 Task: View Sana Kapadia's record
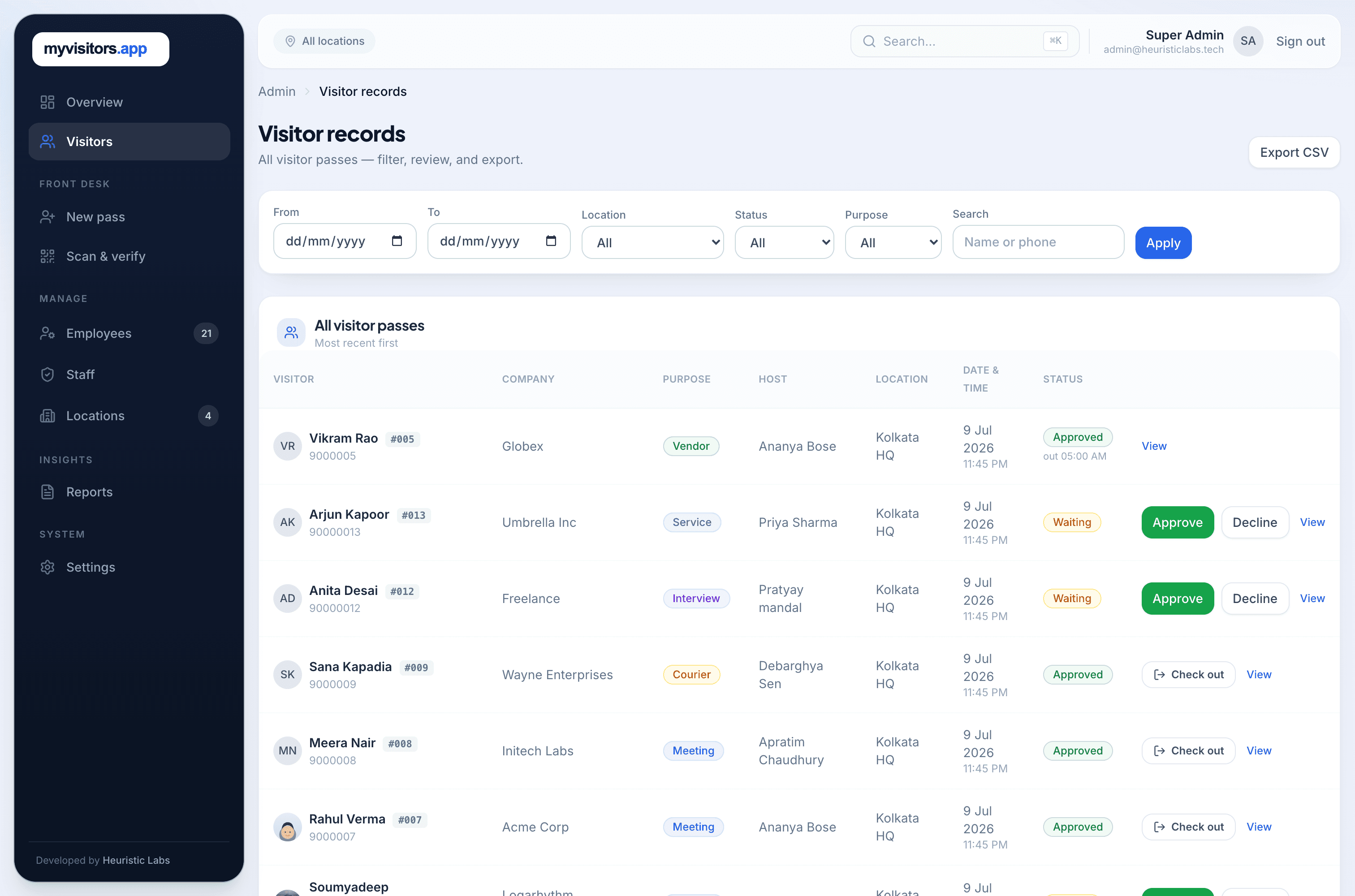pos(1258,675)
